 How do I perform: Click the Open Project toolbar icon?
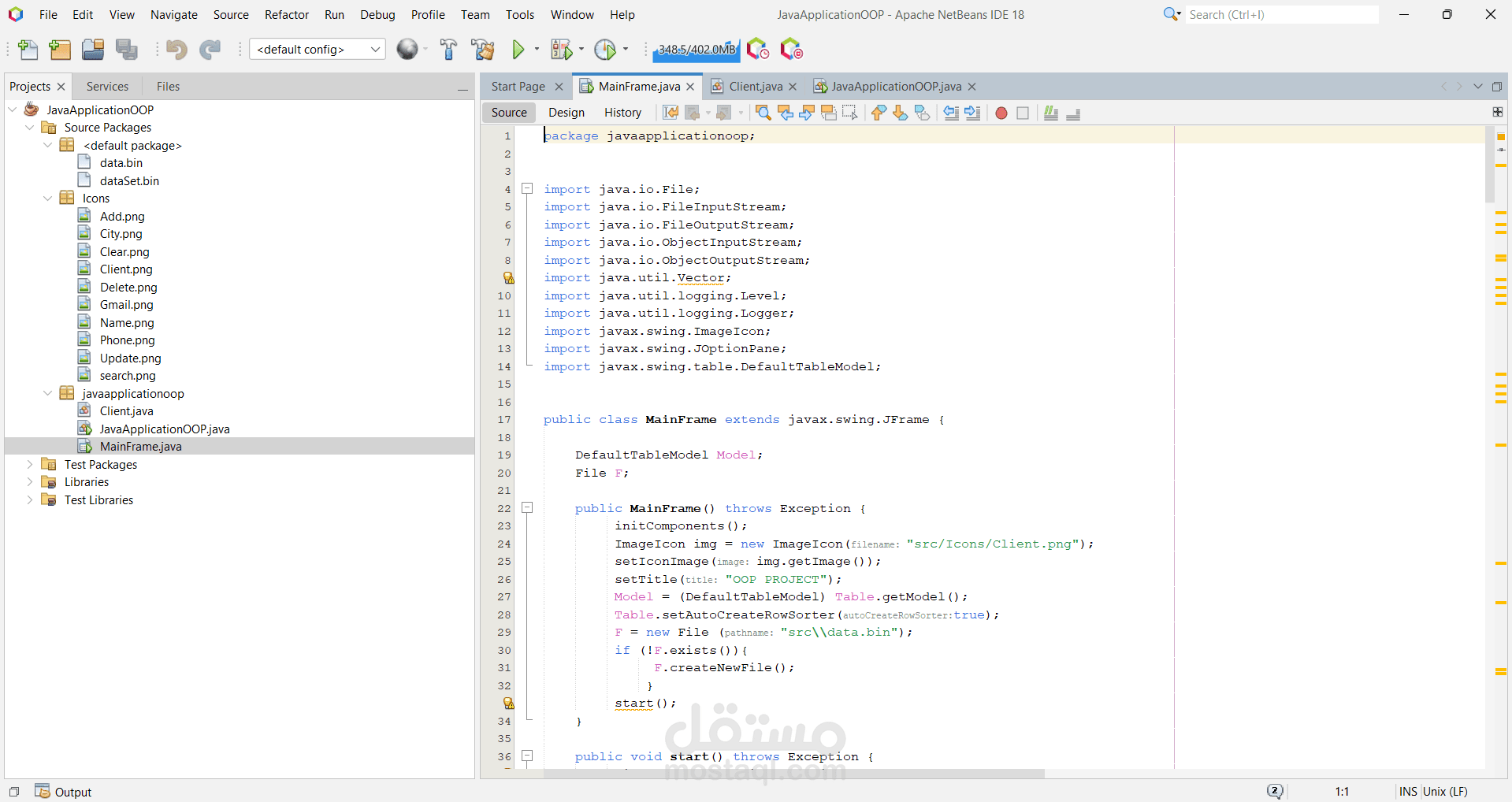point(93,50)
